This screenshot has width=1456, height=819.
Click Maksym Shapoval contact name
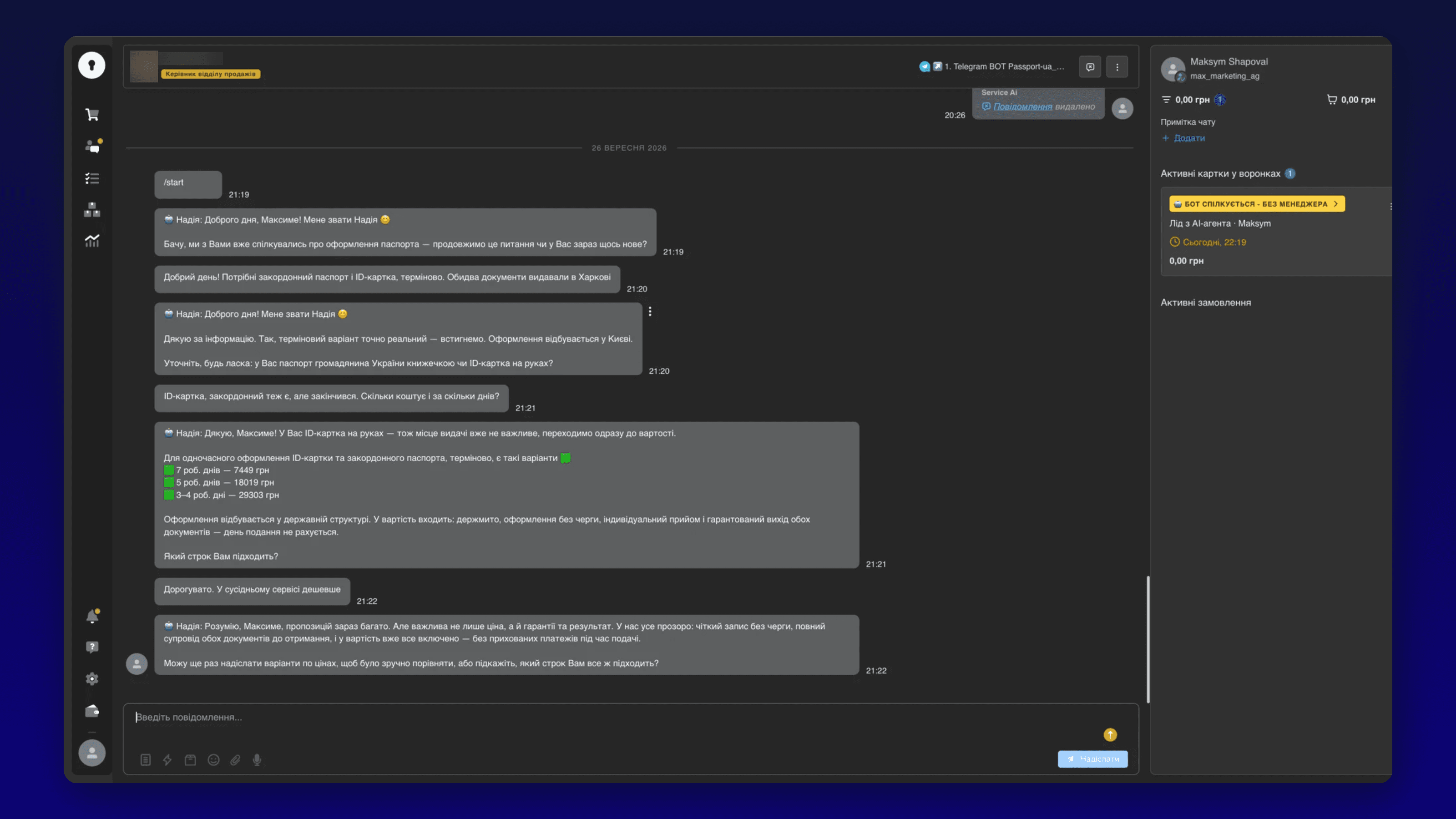pyautogui.click(x=1229, y=61)
